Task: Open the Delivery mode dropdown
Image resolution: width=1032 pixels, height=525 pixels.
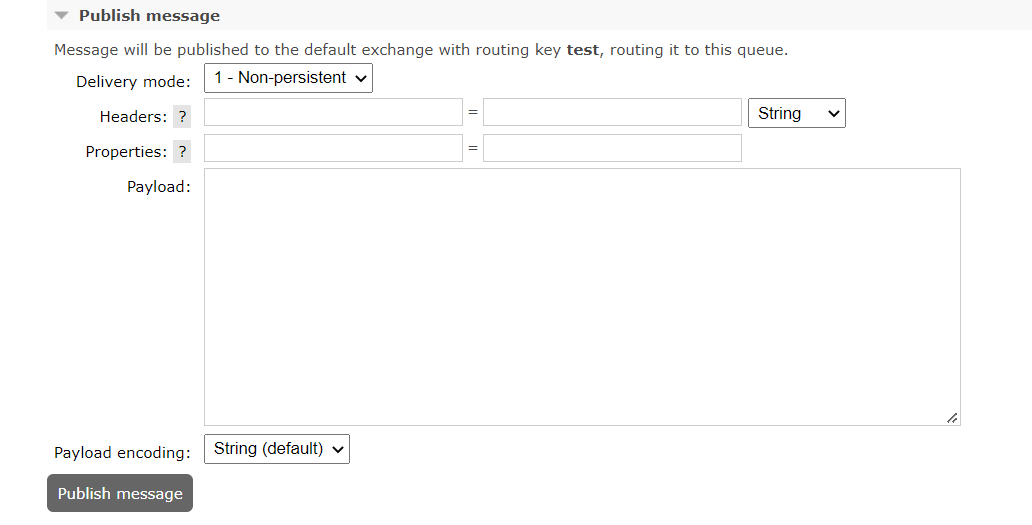Action: [288, 78]
